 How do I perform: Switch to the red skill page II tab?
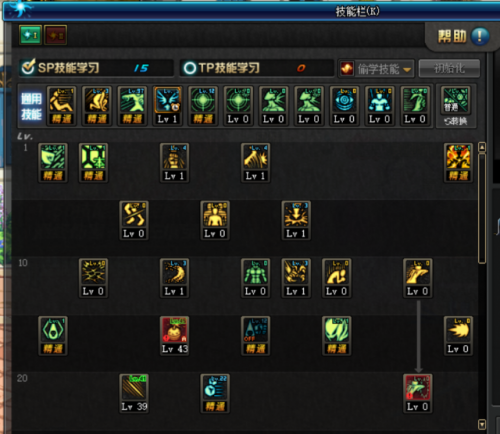[x=55, y=35]
